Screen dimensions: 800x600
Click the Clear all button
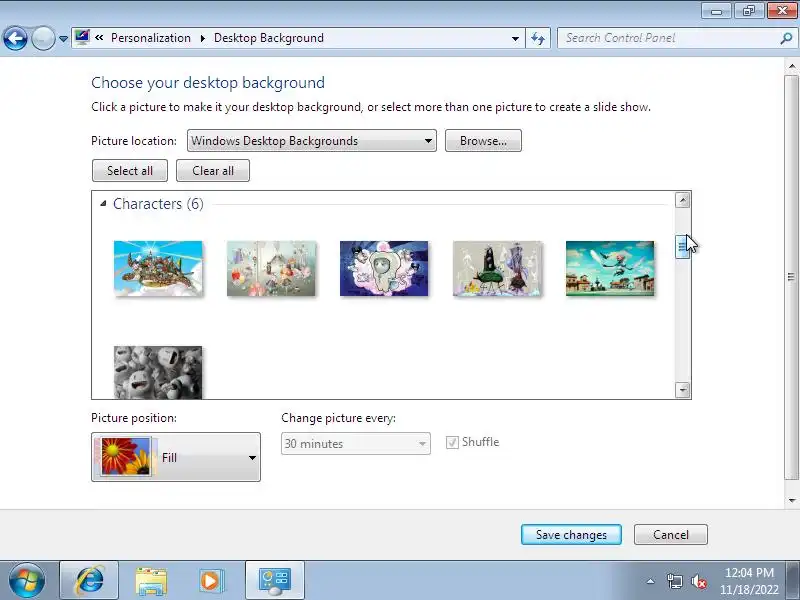tap(213, 170)
